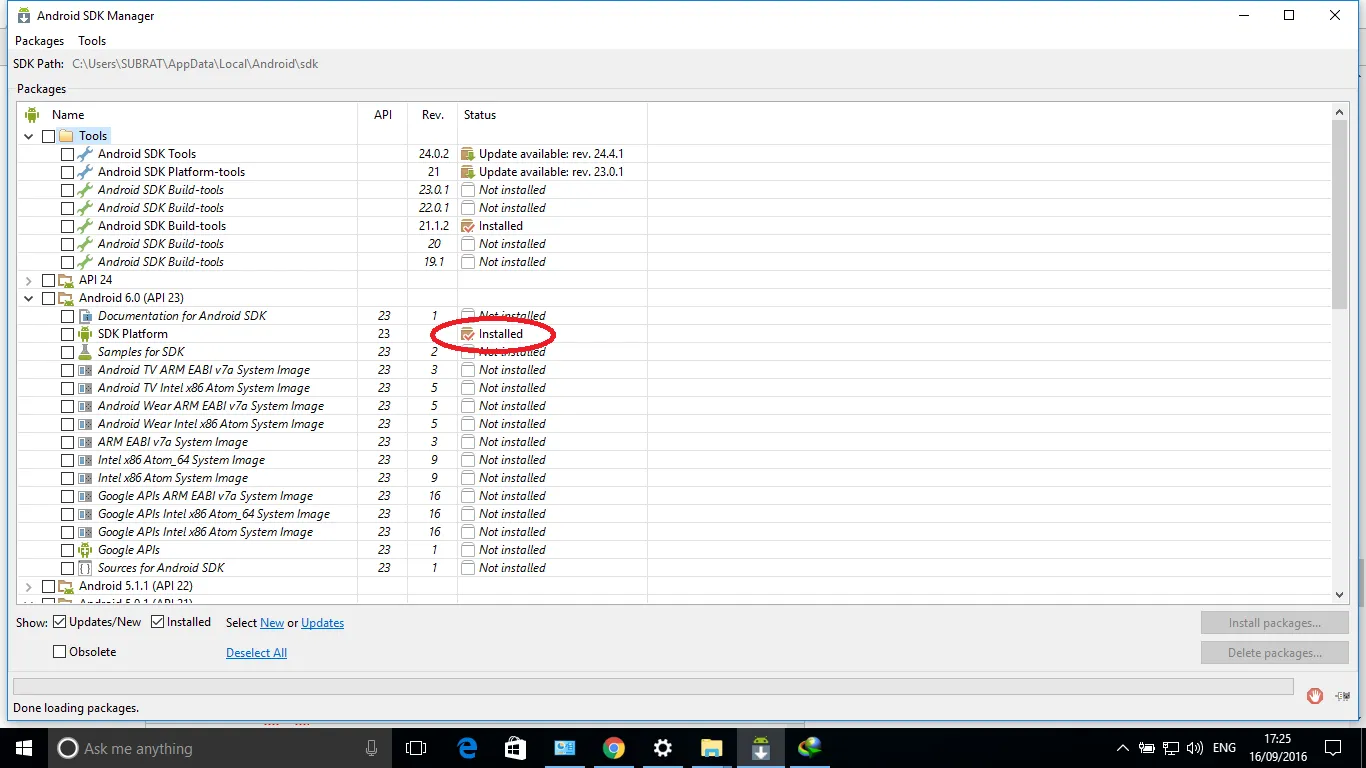
Task: Click the flask icon beside Samples for SDK
Action: click(85, 352)
